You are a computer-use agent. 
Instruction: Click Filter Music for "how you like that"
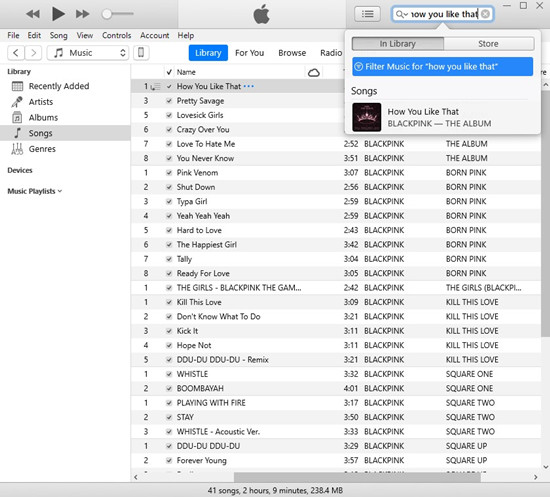click(x=443, y=67)
